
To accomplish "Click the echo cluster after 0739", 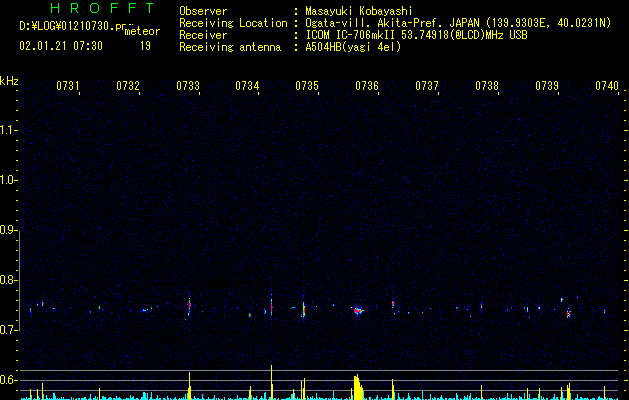I will [568, 313].
